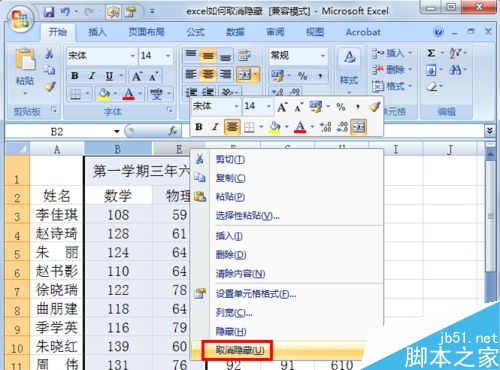Viewport: 500px width, 370px height.
Task: Open the 插入 cells dropdown in ribbon
Action: [x=392, y=53]
